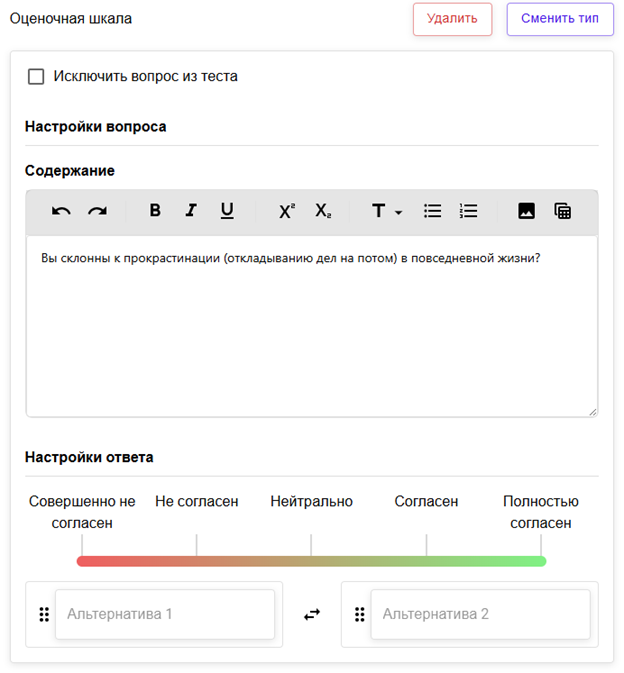Open the text size T dropdown

tap(386, 211)
